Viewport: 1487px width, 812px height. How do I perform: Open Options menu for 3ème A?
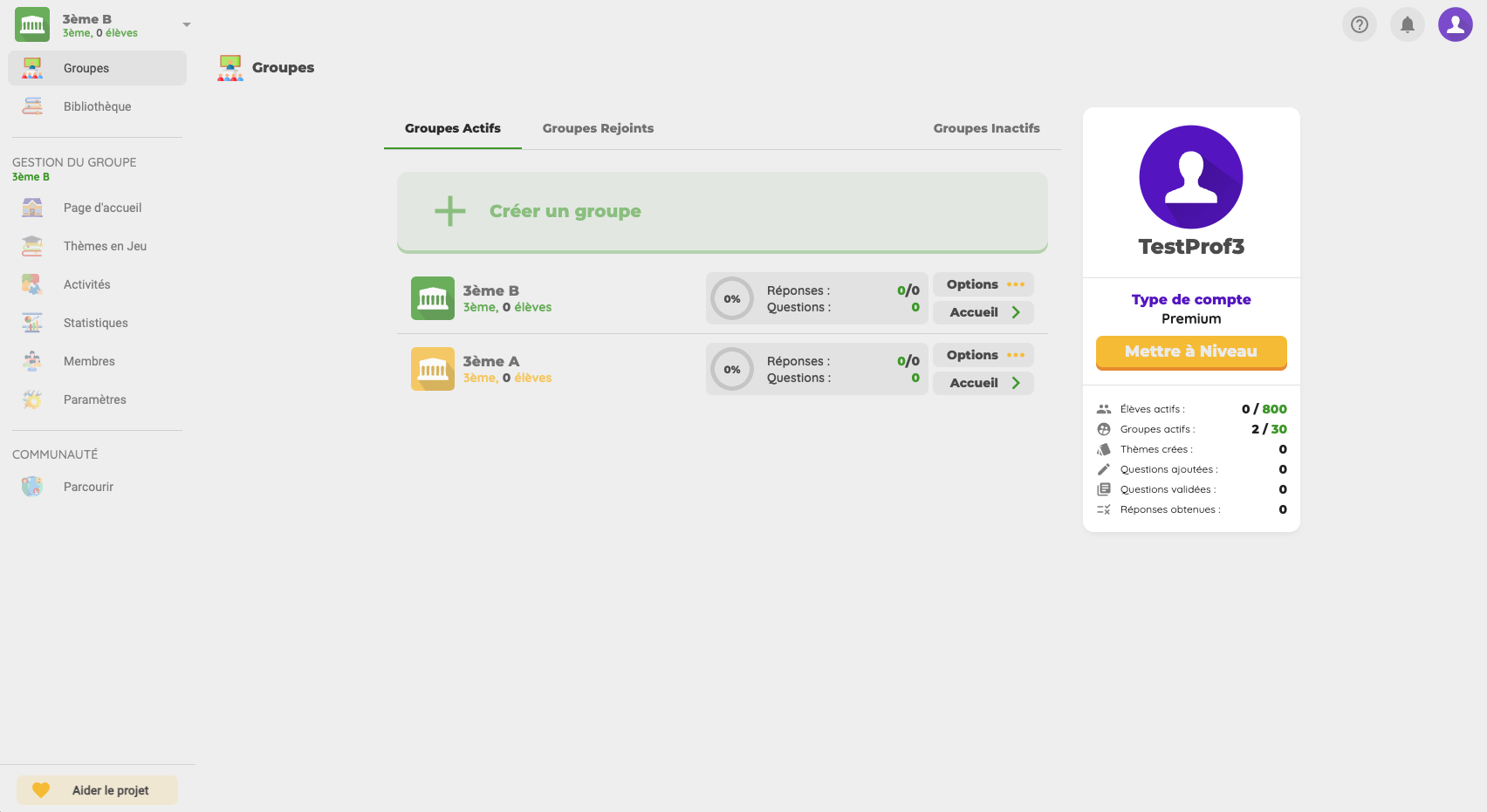(983, 355)
